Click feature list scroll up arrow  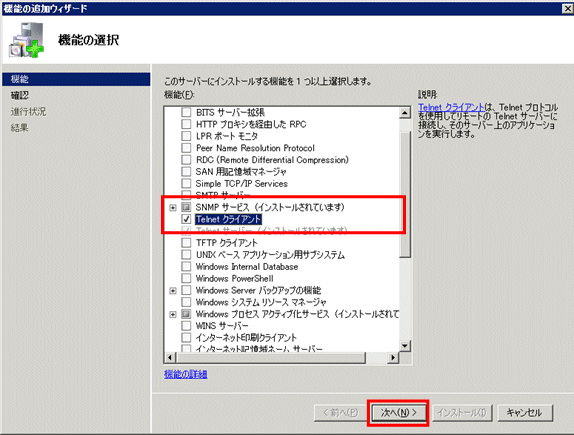click(x=405, y=113)
